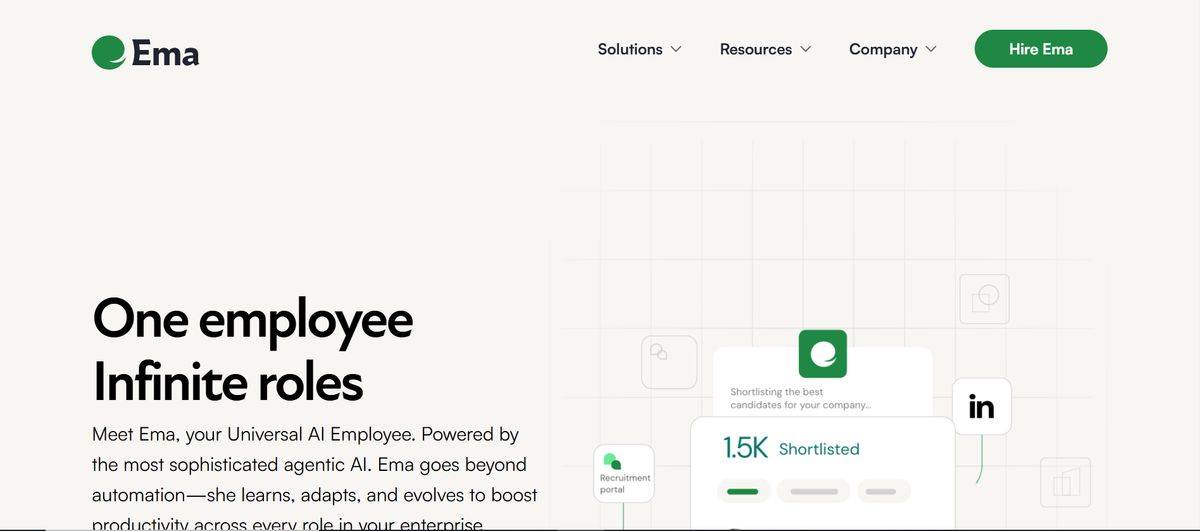
Task: Click the 1.5K Shortlisted stat text
Action: click(791, 449)
